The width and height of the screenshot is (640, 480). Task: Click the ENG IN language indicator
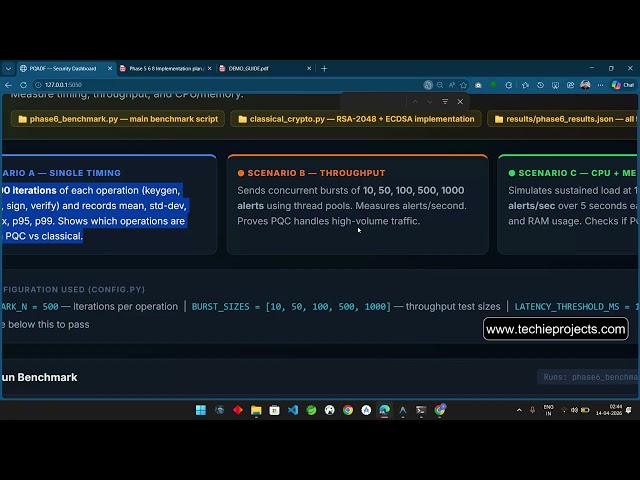(548, 410)
